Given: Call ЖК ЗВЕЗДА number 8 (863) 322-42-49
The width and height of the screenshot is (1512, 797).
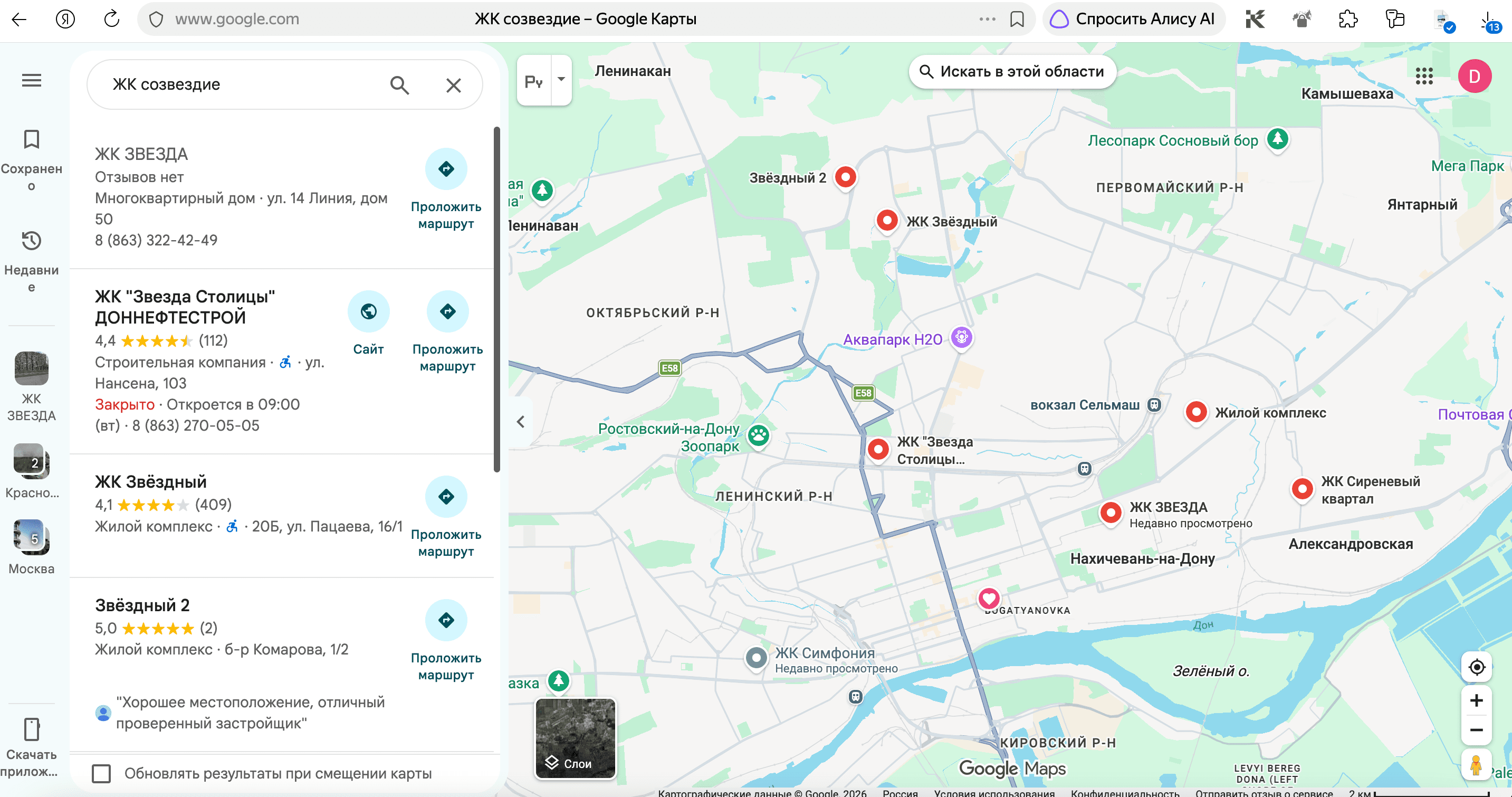Looking at the screenshot, I should [x=156, y=240].
